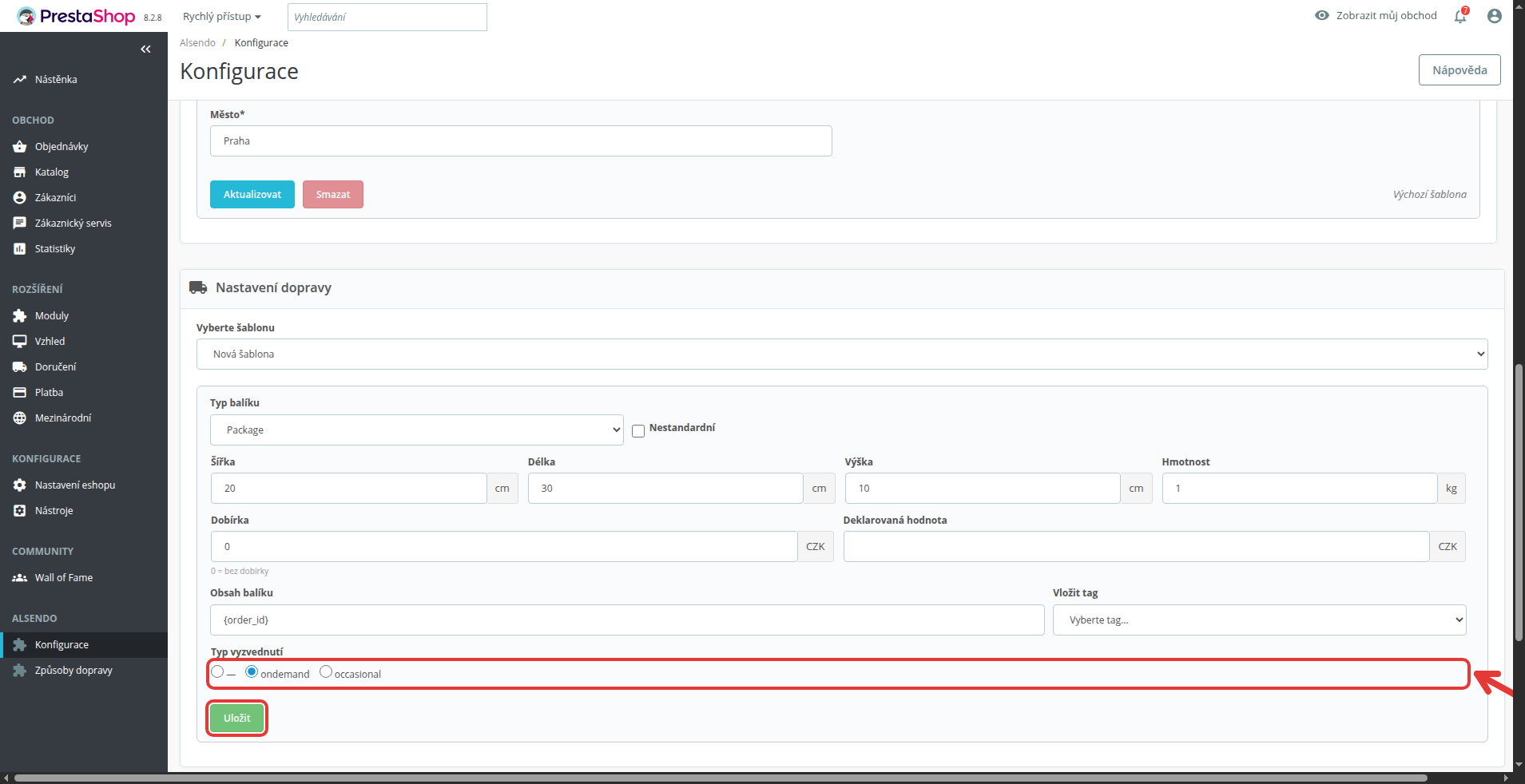The image size is (1525, 784).
Task: Click the green Uložit button
Action: coord(236,719)
